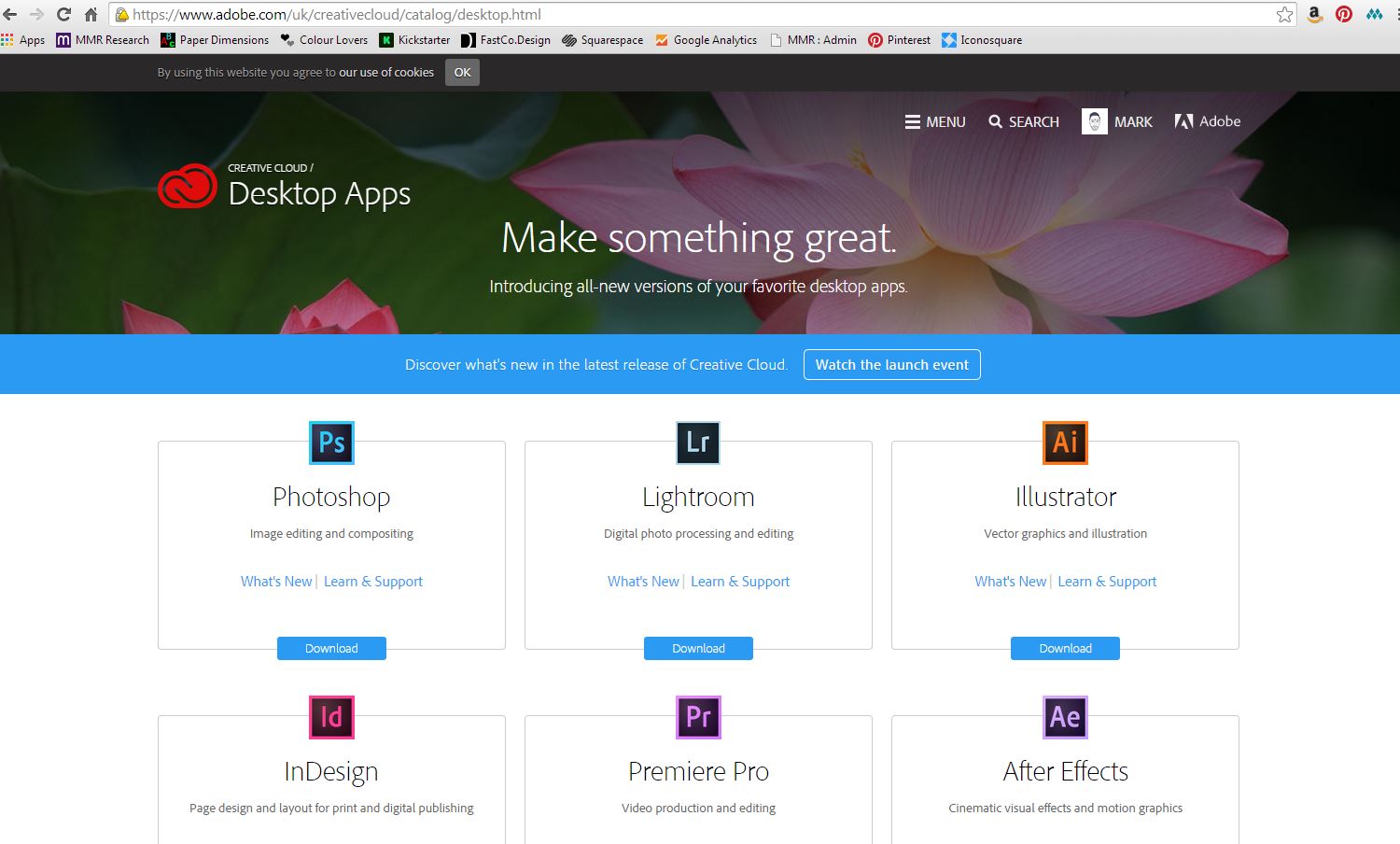This screenshot has width=1400, height=844.
Task: Click the Adobe logo link in header
Action: click(1208, 121)
